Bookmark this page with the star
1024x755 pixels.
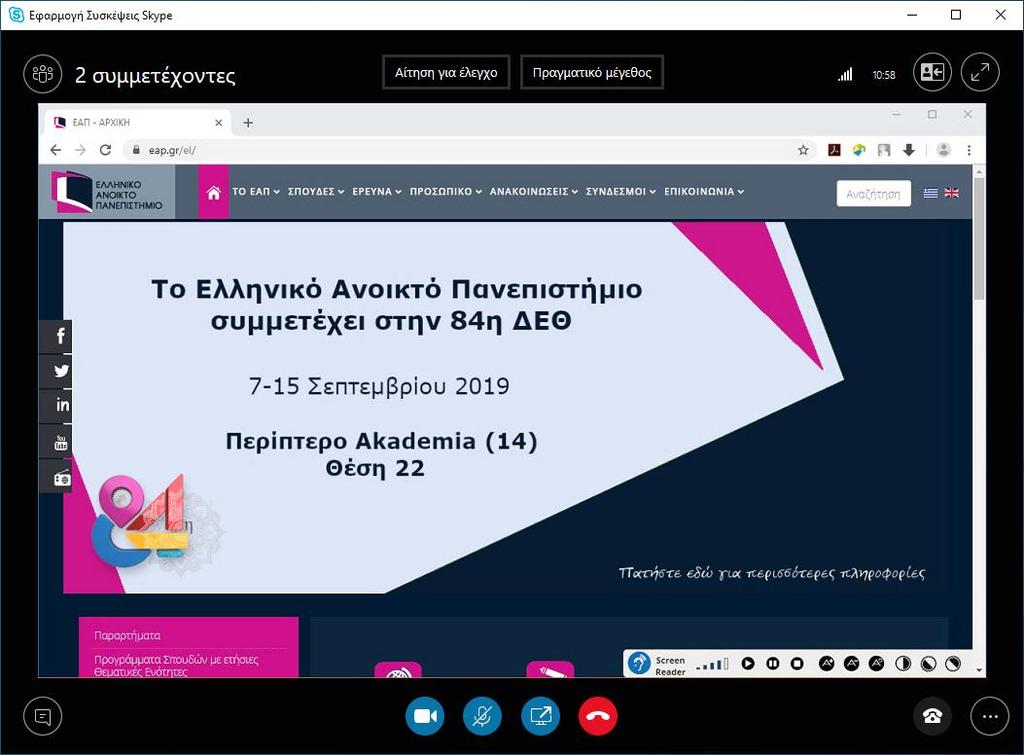click(x=803, y=150)
